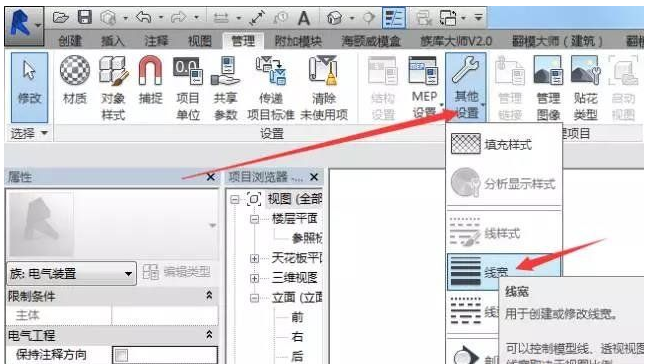Click 启动视图 (Starting View)
Screen dimensions: 647x364
623,88
